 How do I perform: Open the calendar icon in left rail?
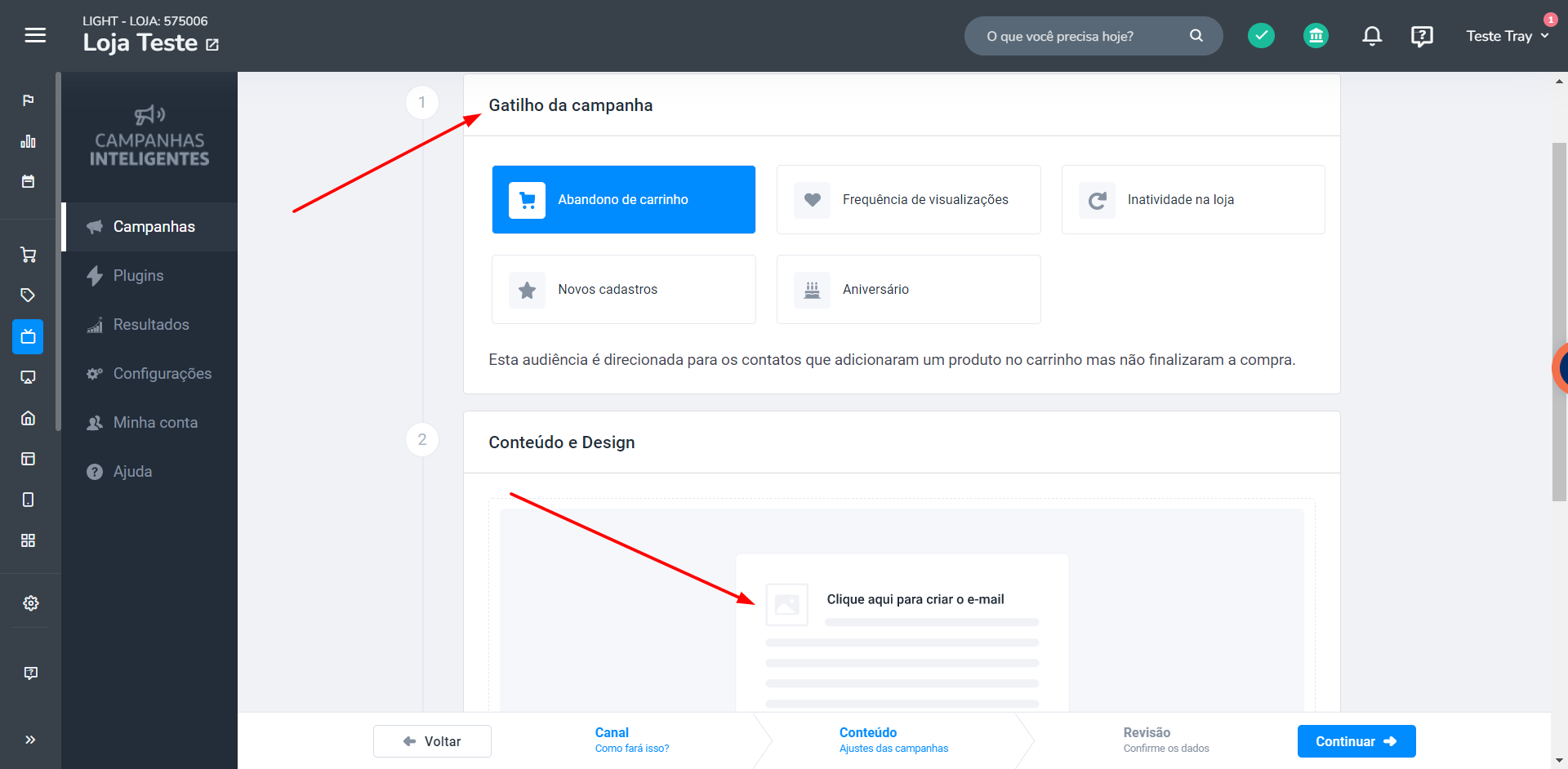point(29,181)
